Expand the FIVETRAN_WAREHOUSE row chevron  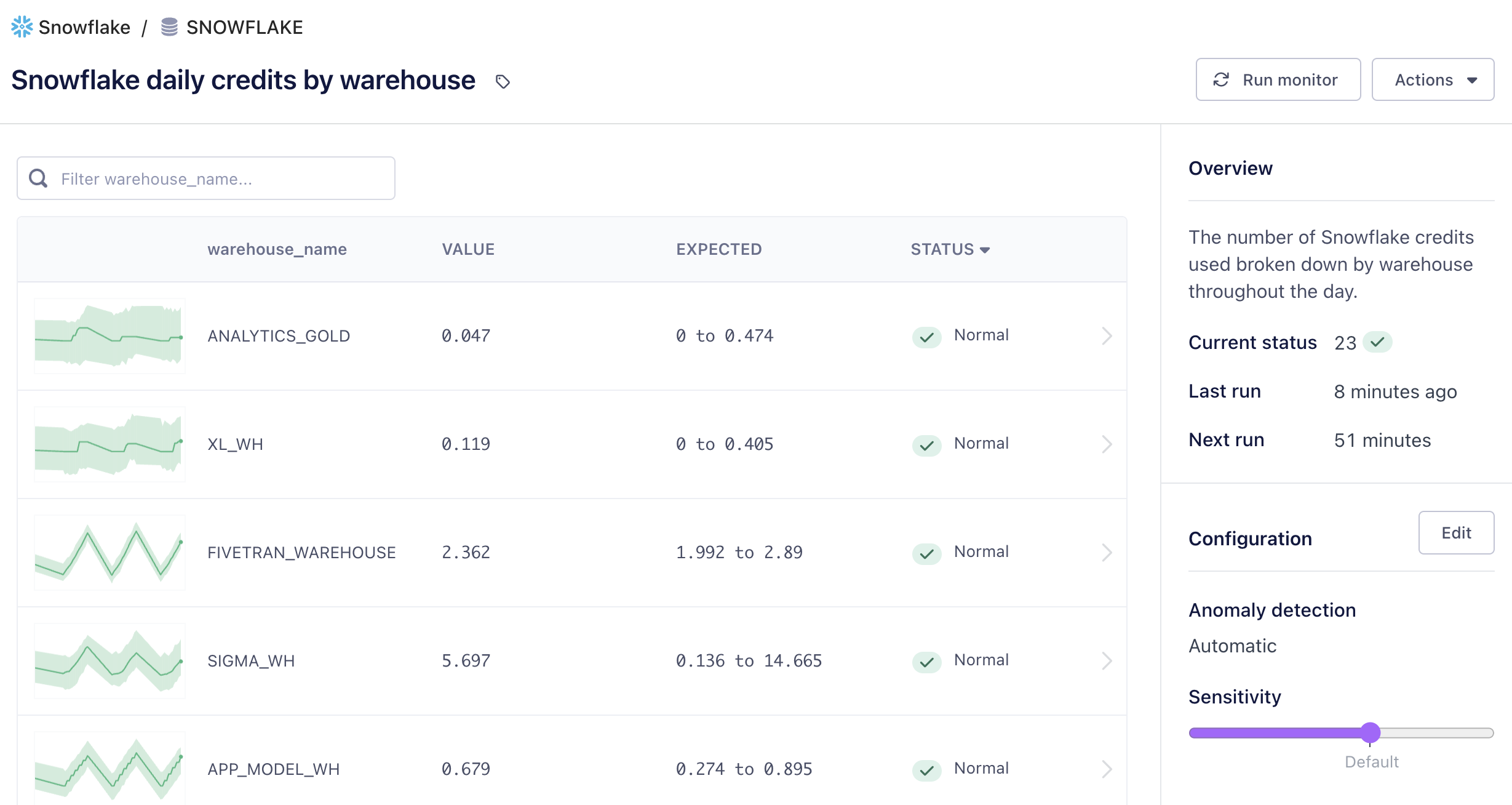[x=1107, y=553]
